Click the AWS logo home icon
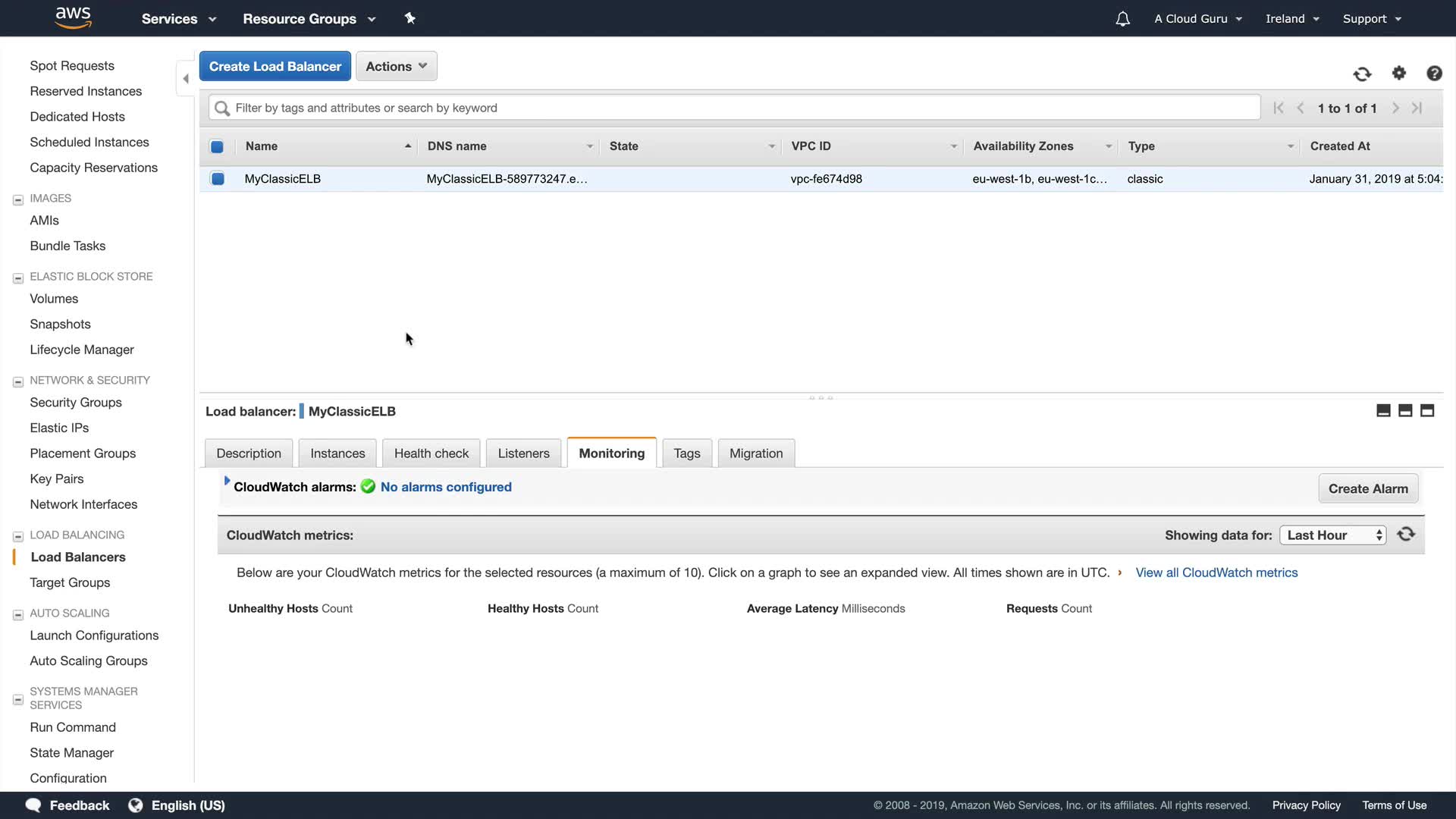 (73, 17)
